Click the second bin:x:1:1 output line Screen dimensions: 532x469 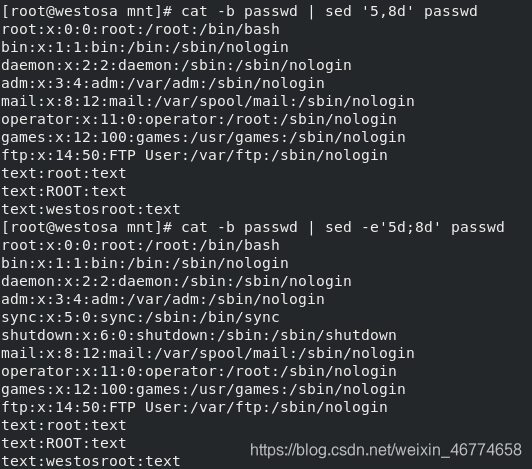point(145,263)
